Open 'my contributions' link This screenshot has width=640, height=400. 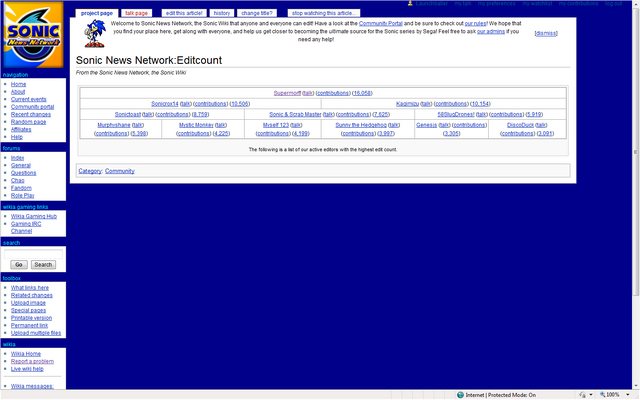click(x=578, y=3)
